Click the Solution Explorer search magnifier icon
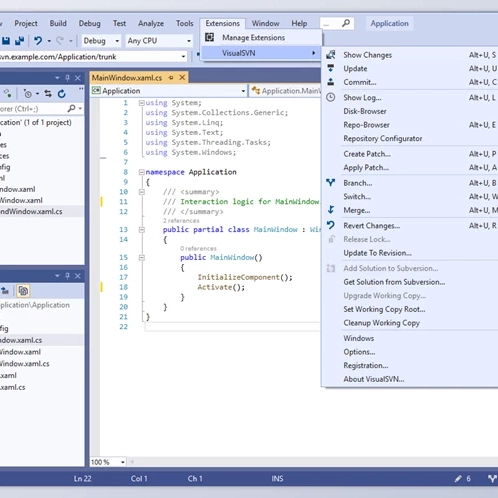This screenshot has height=498, width=498. tap(71, 108)
